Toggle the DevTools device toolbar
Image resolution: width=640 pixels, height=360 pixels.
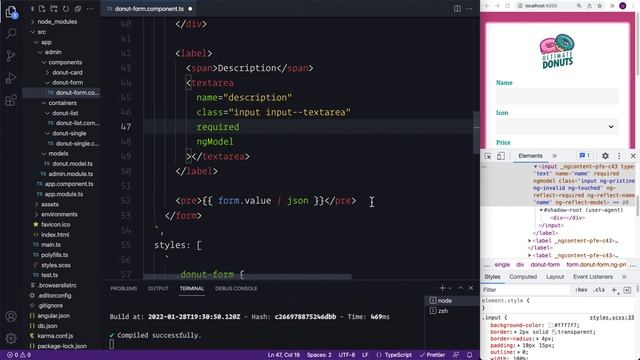click(x=500, y=156)
